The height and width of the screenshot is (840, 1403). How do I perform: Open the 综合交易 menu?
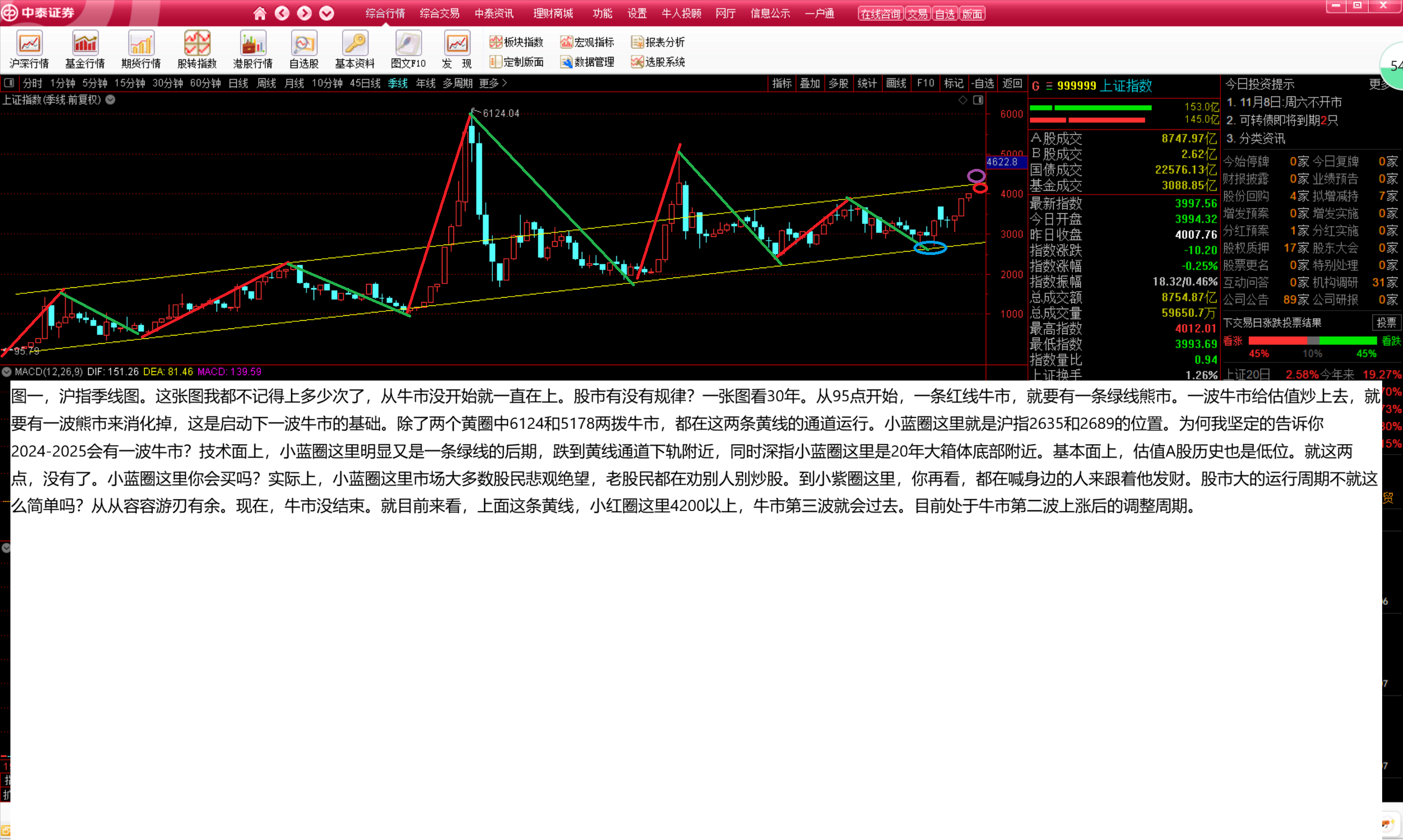(439, 13)
